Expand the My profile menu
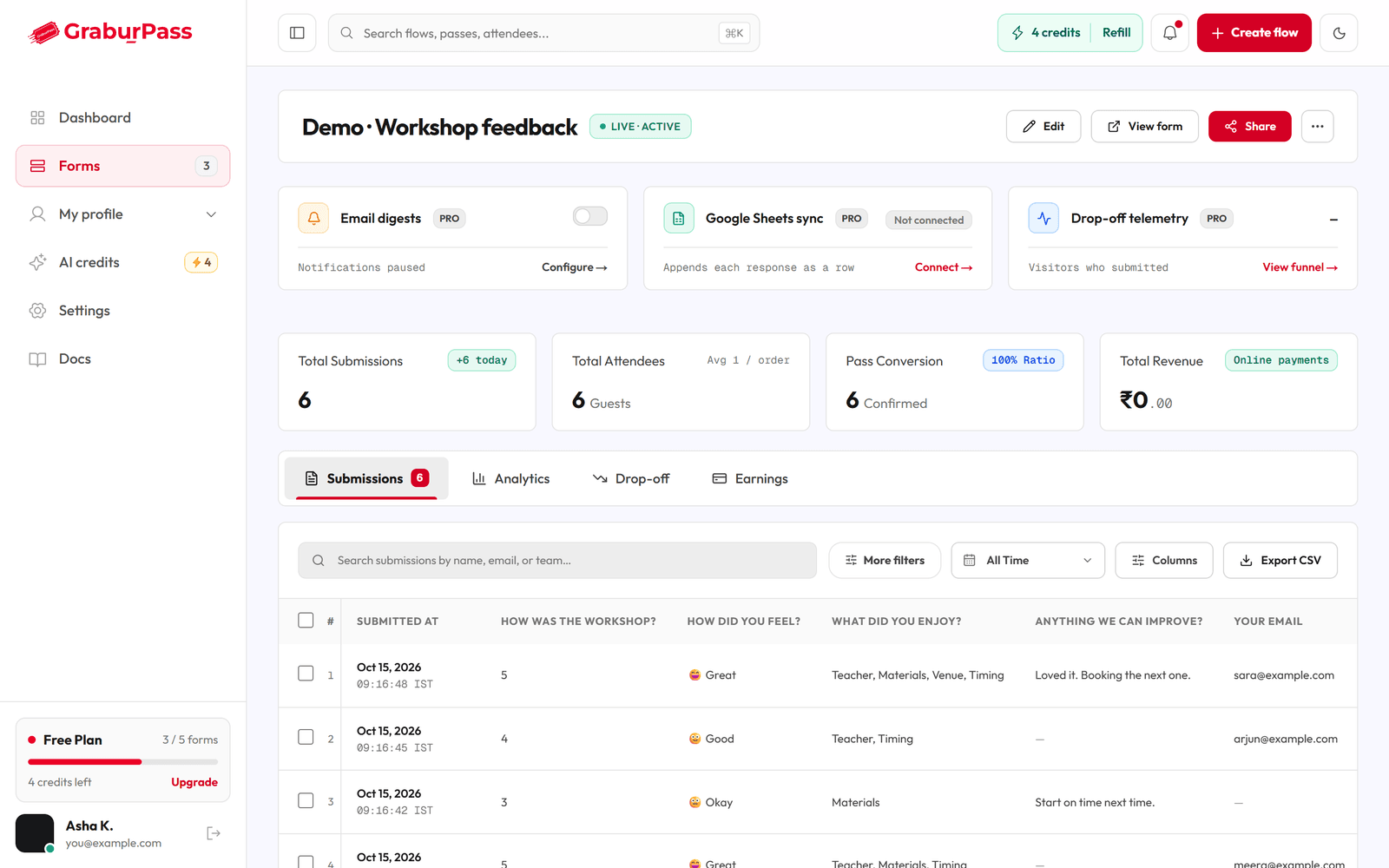Viewport: 1389px width, 868px height. 123,214
